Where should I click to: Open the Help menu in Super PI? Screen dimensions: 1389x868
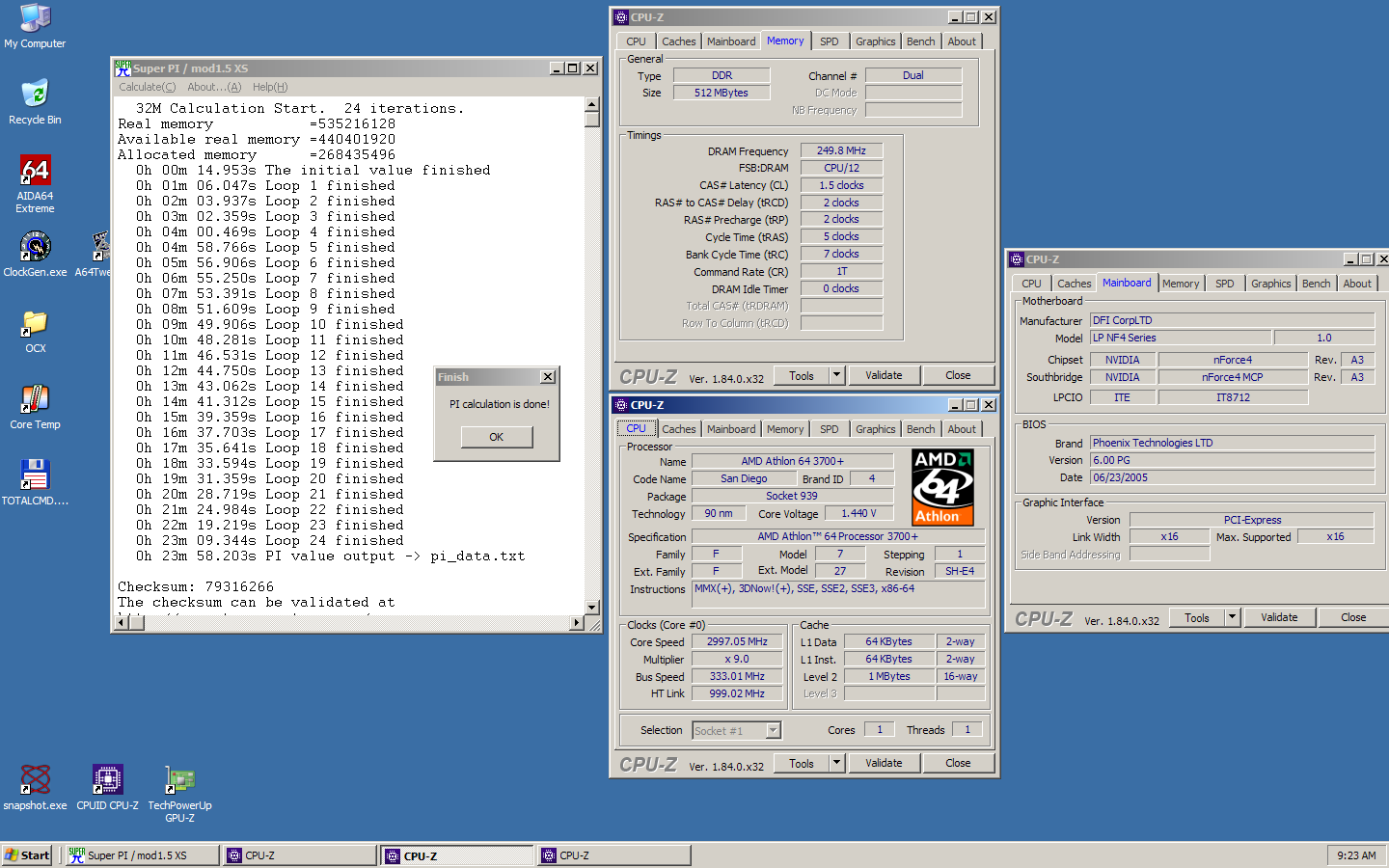(x=270, y=87)
